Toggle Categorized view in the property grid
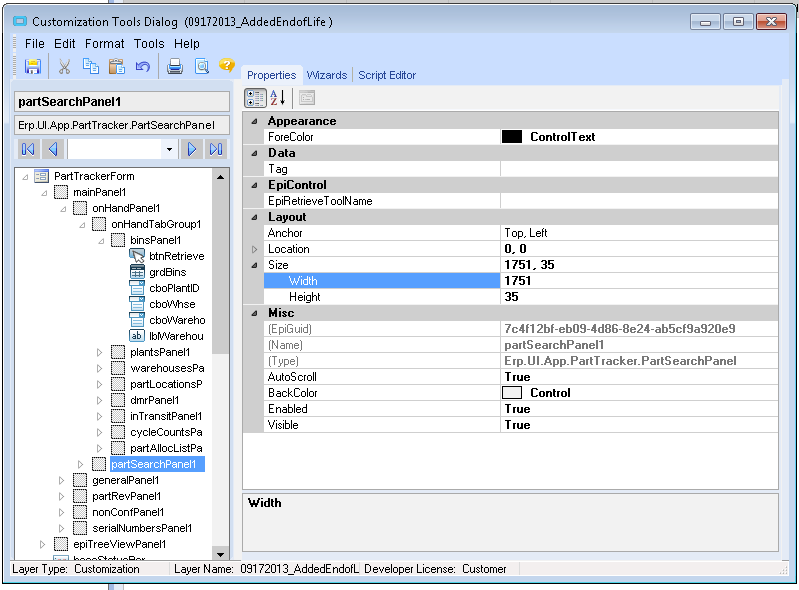 pyautogui.click(x=256, y=97)
